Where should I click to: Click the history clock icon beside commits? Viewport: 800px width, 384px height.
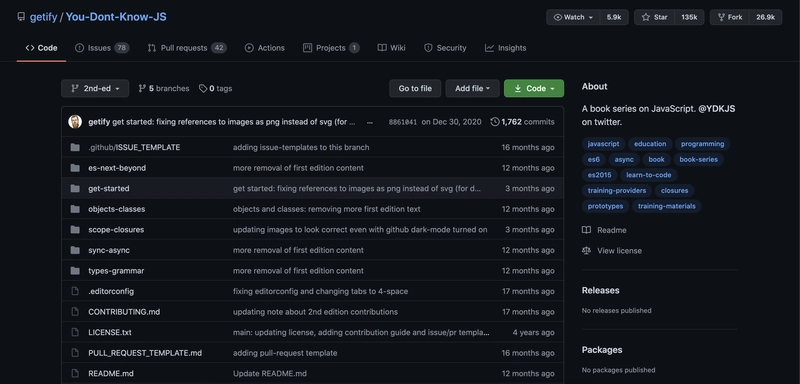coord(494,122)
